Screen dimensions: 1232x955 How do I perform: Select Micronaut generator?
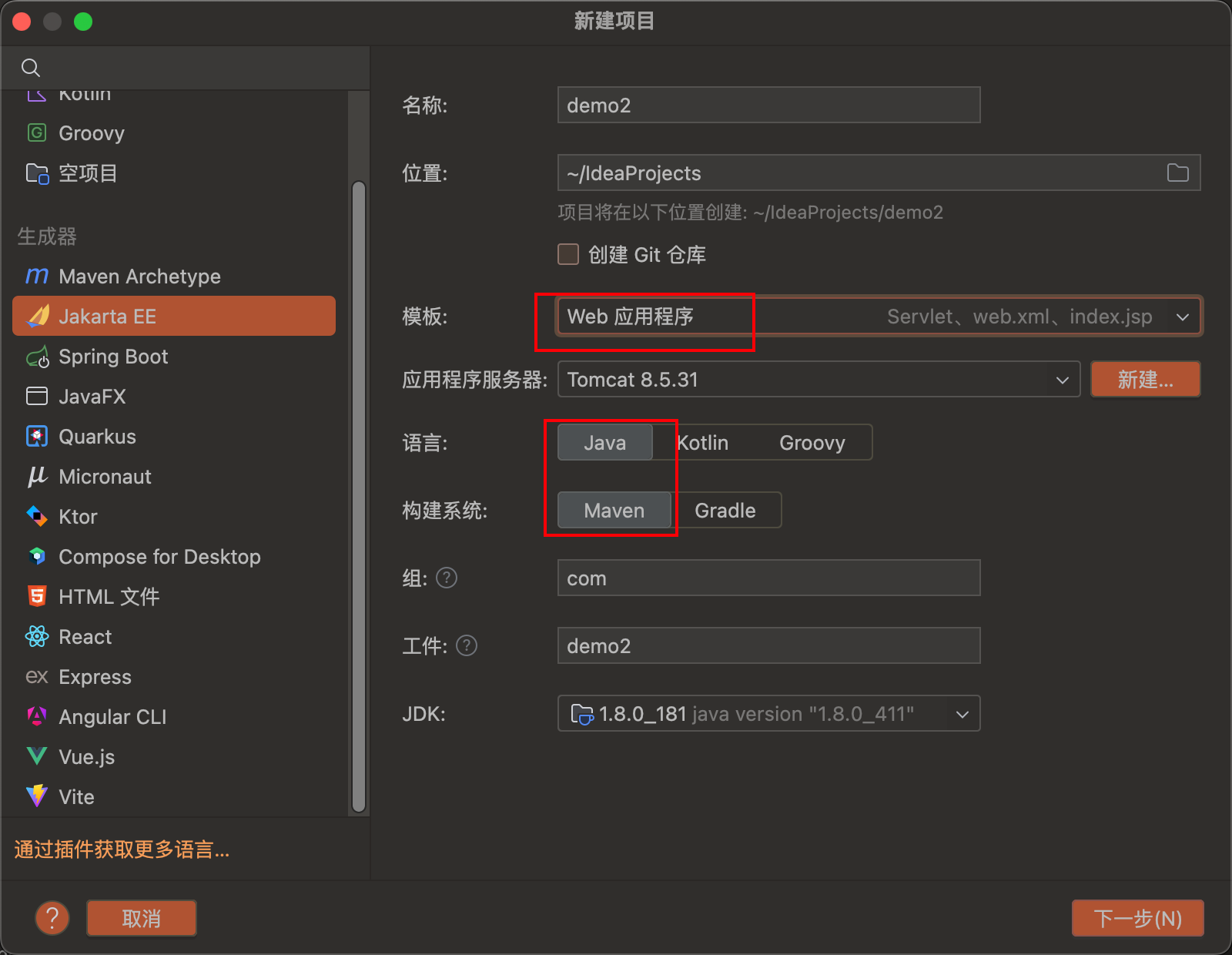tap(174, 477)
